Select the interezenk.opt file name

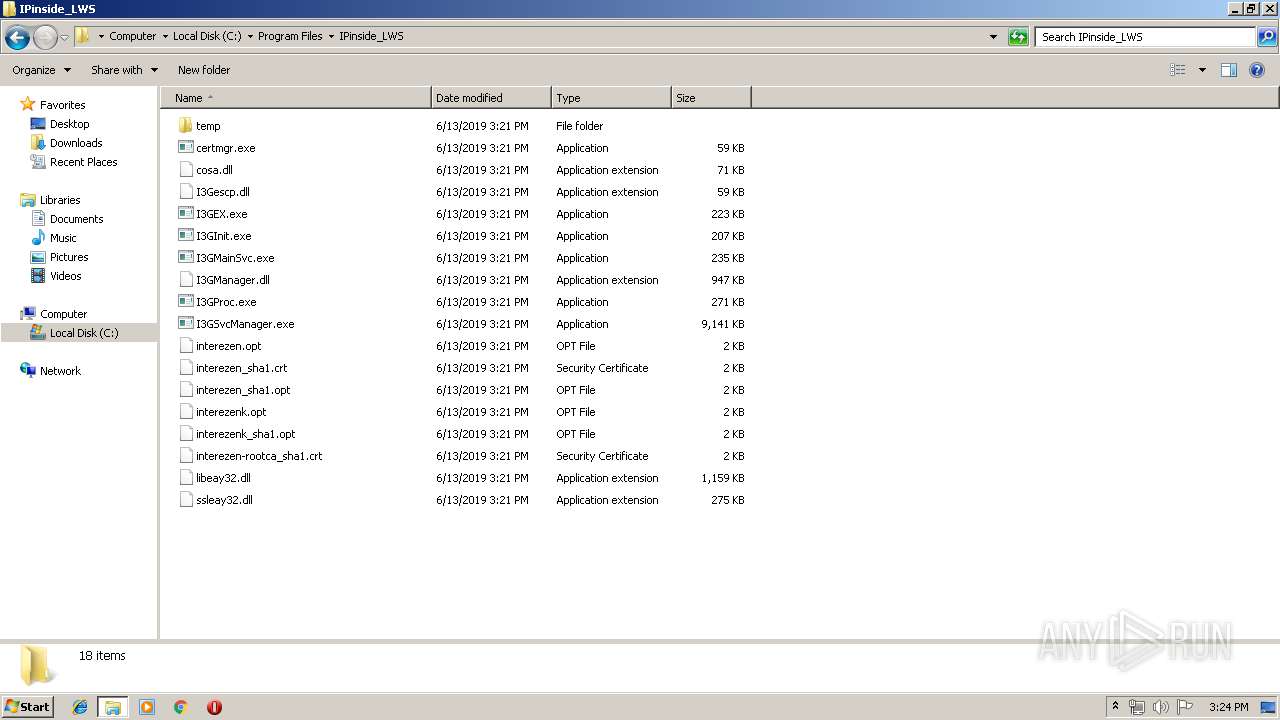(x=231, y=412)
